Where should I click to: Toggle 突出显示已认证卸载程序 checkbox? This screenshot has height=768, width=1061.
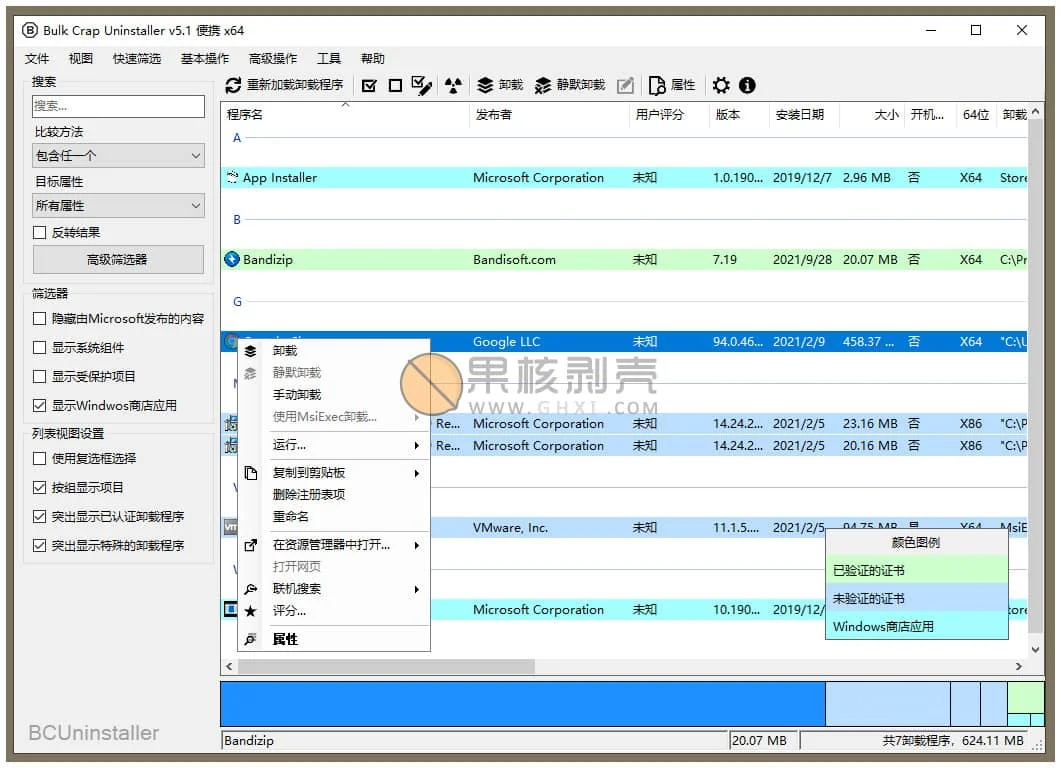point(39,517)
